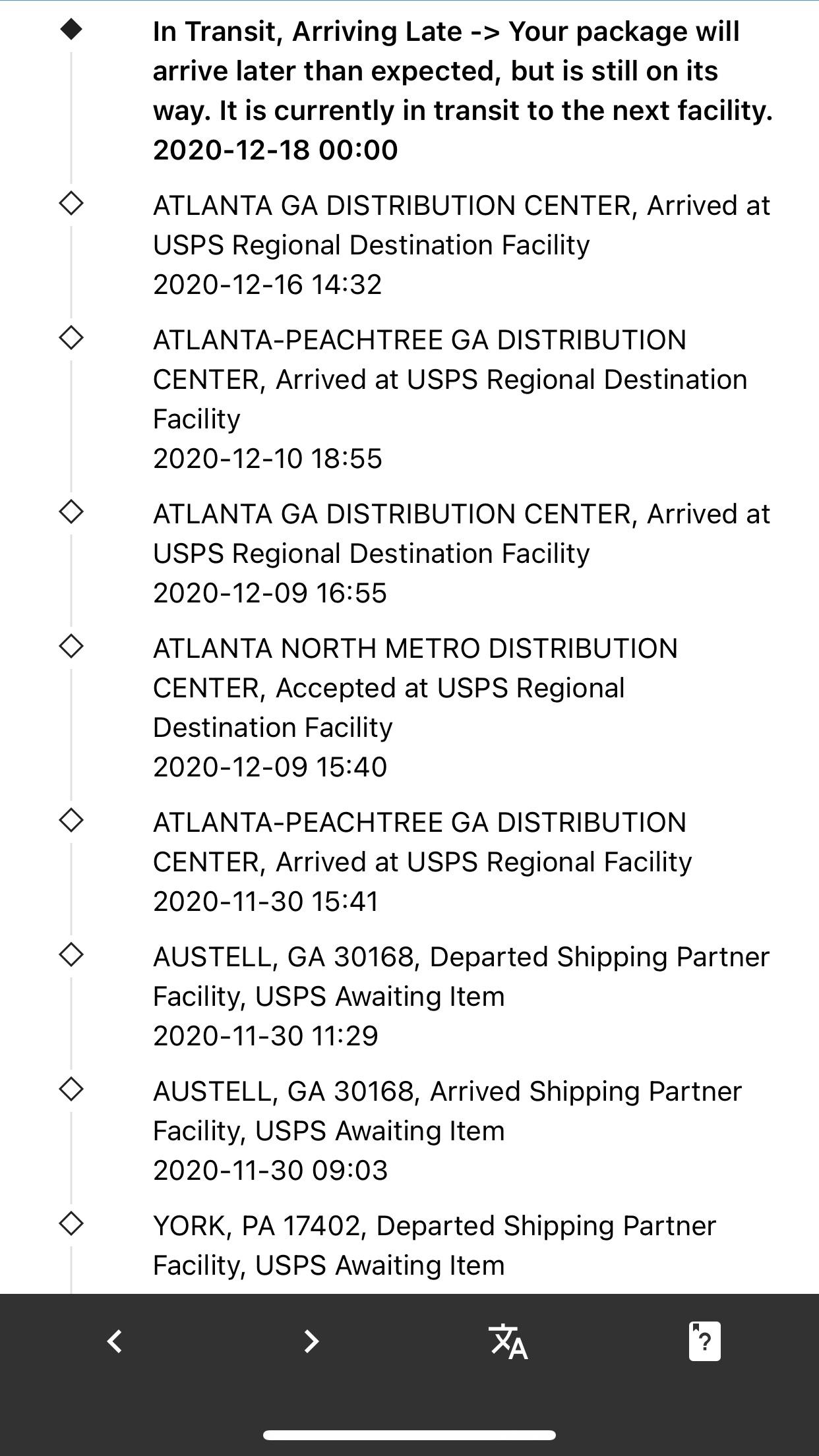The image size is (819, 1456).
Task: Tap the forward navigation arrow icon
Action: pyautogui.click(x=311, y=1341)
